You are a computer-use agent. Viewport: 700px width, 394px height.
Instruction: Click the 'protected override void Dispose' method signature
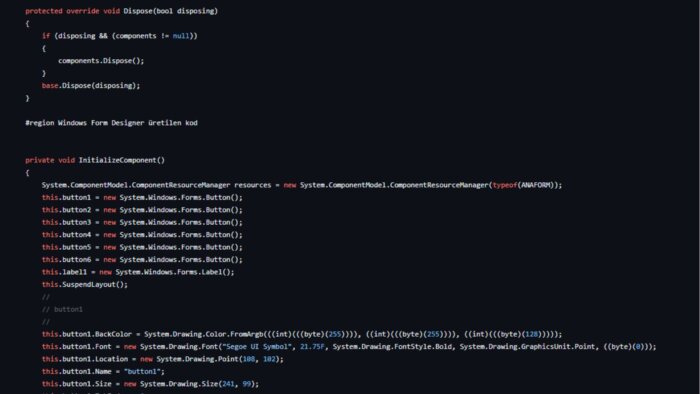[x=121, y=11]
